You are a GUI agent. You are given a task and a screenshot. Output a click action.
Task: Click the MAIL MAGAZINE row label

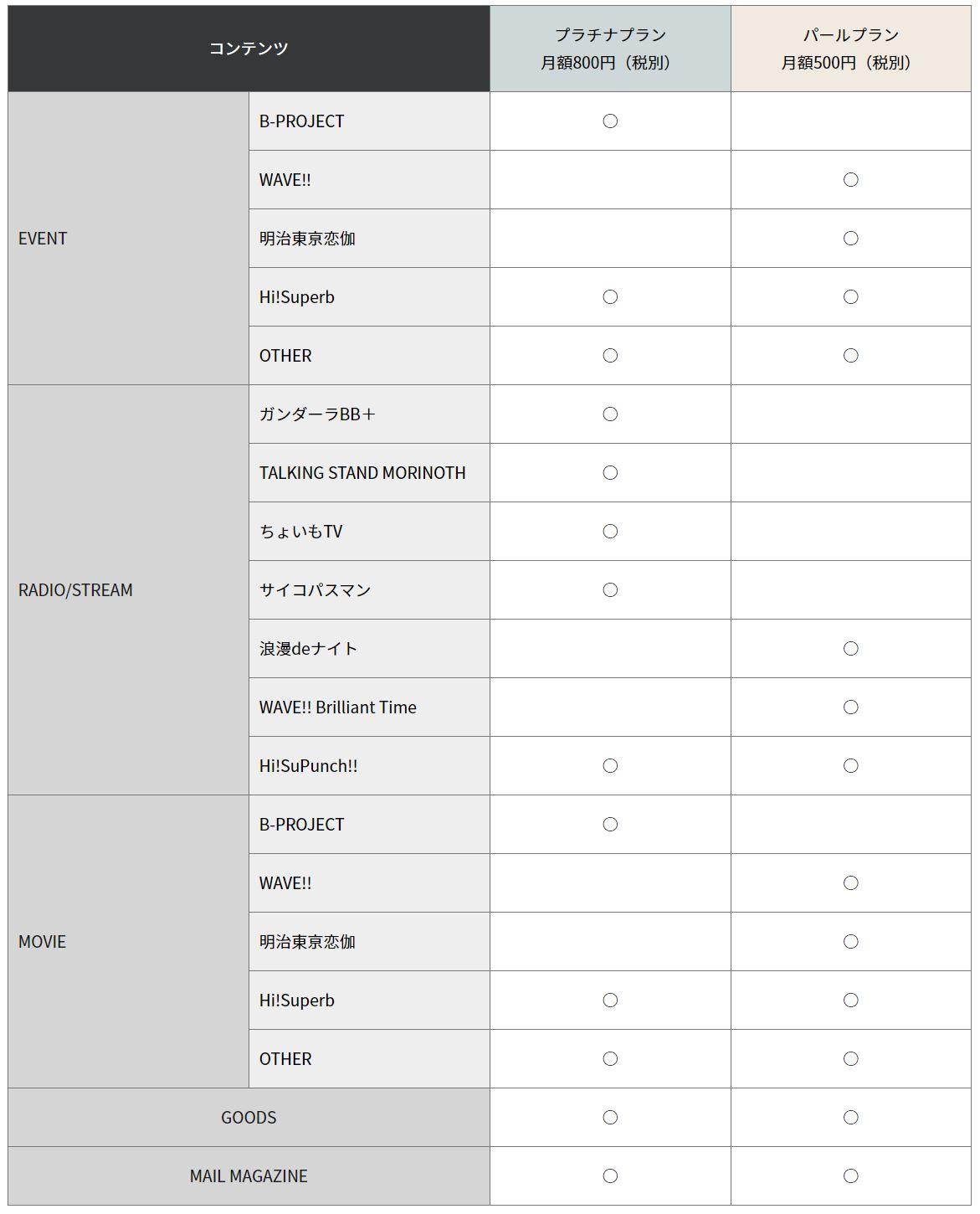(249, 1176)
